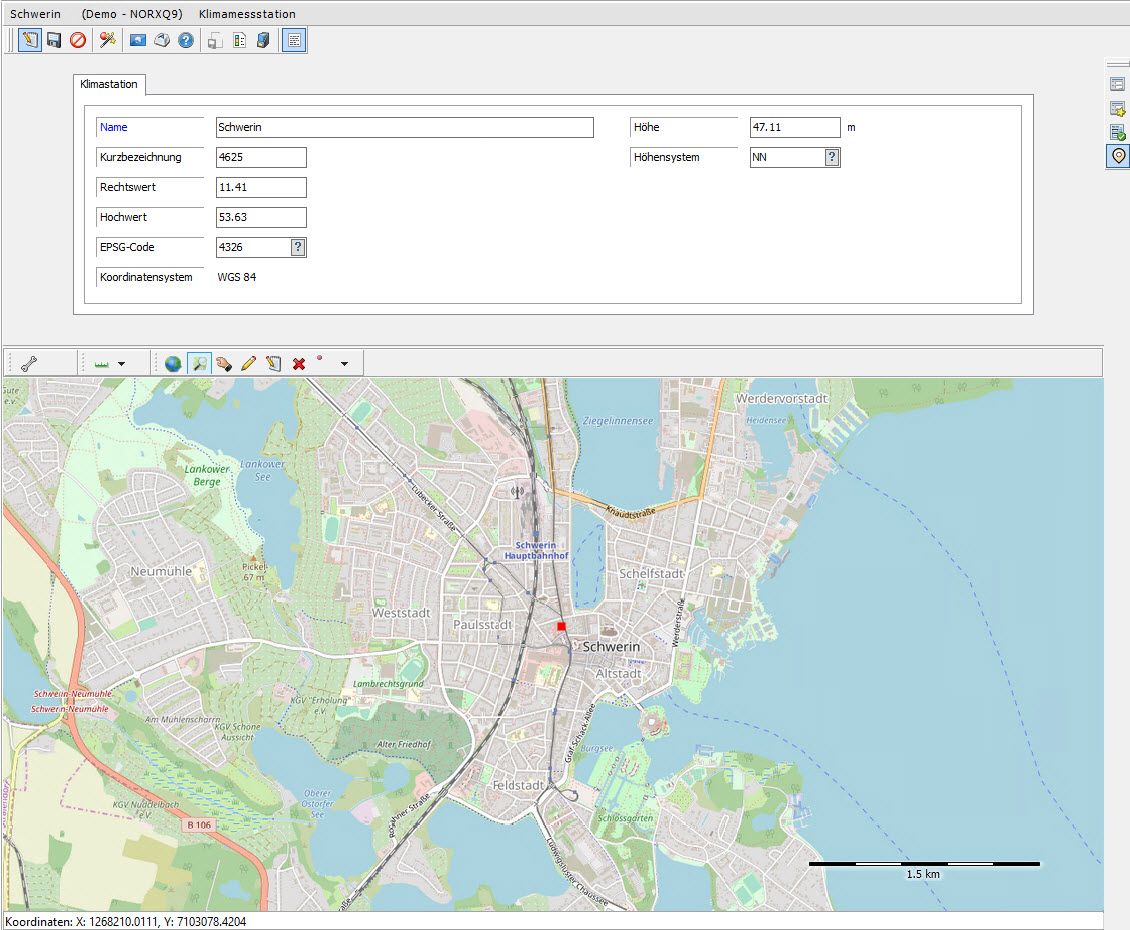Click the Schwerin Hauptbahnhof label on the map
1130x930 pixels.
(x=536, y=551)
